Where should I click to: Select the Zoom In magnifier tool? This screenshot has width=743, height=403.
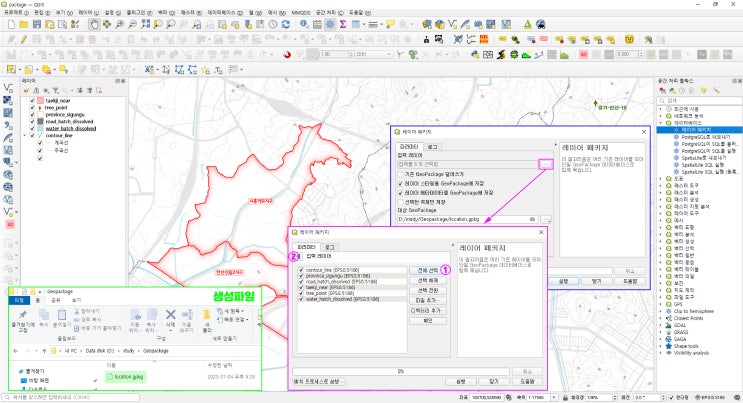pyautogui.click(x=120, y=24)
